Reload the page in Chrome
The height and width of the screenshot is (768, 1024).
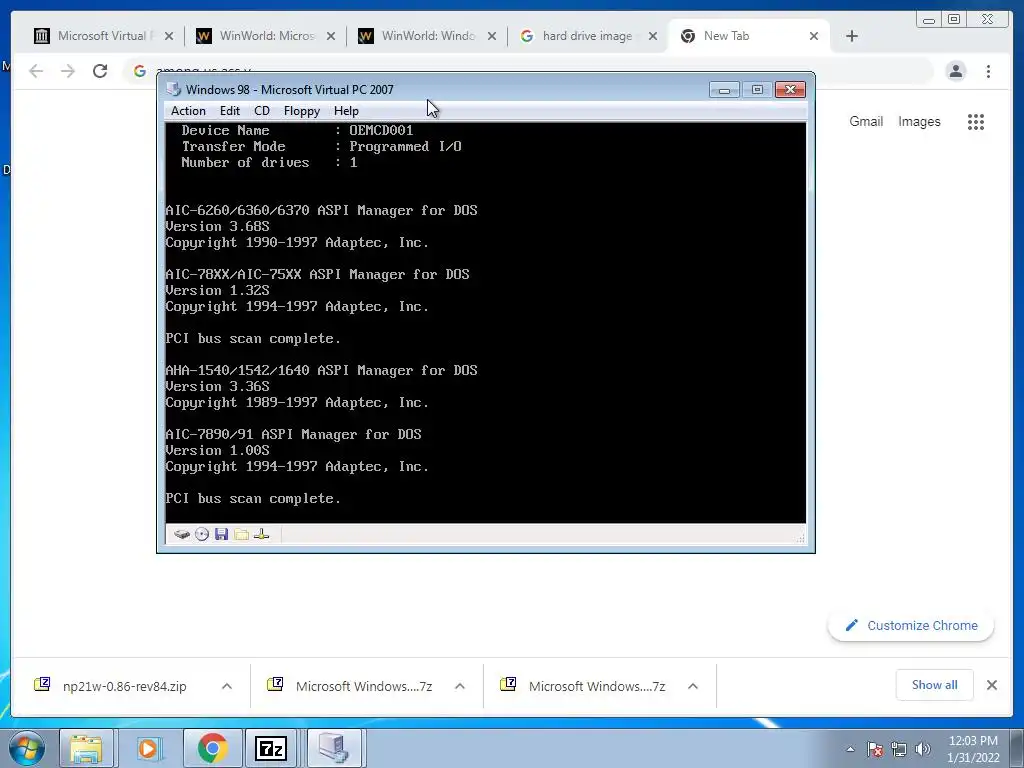click(x=100, y=71)
